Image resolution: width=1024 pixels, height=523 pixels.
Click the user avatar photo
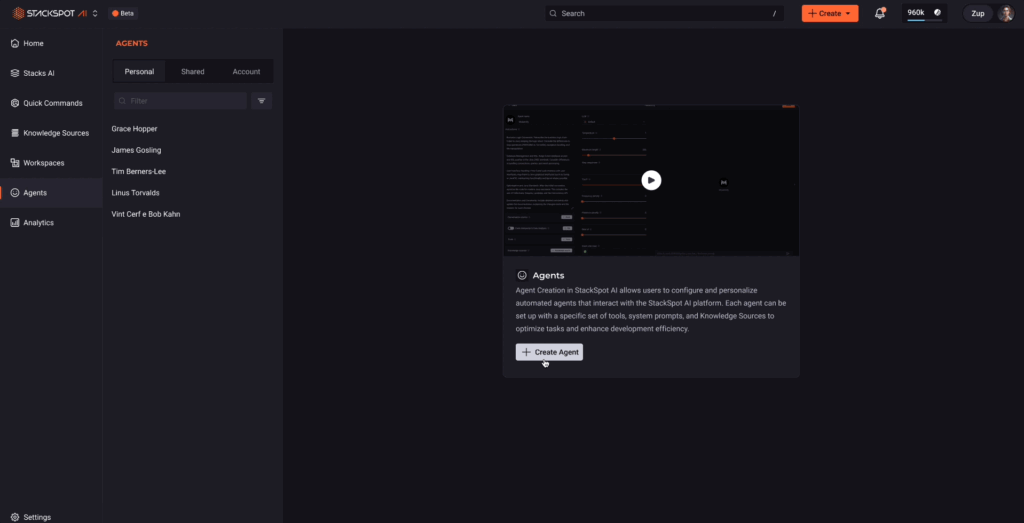[x=1005, y=14]
